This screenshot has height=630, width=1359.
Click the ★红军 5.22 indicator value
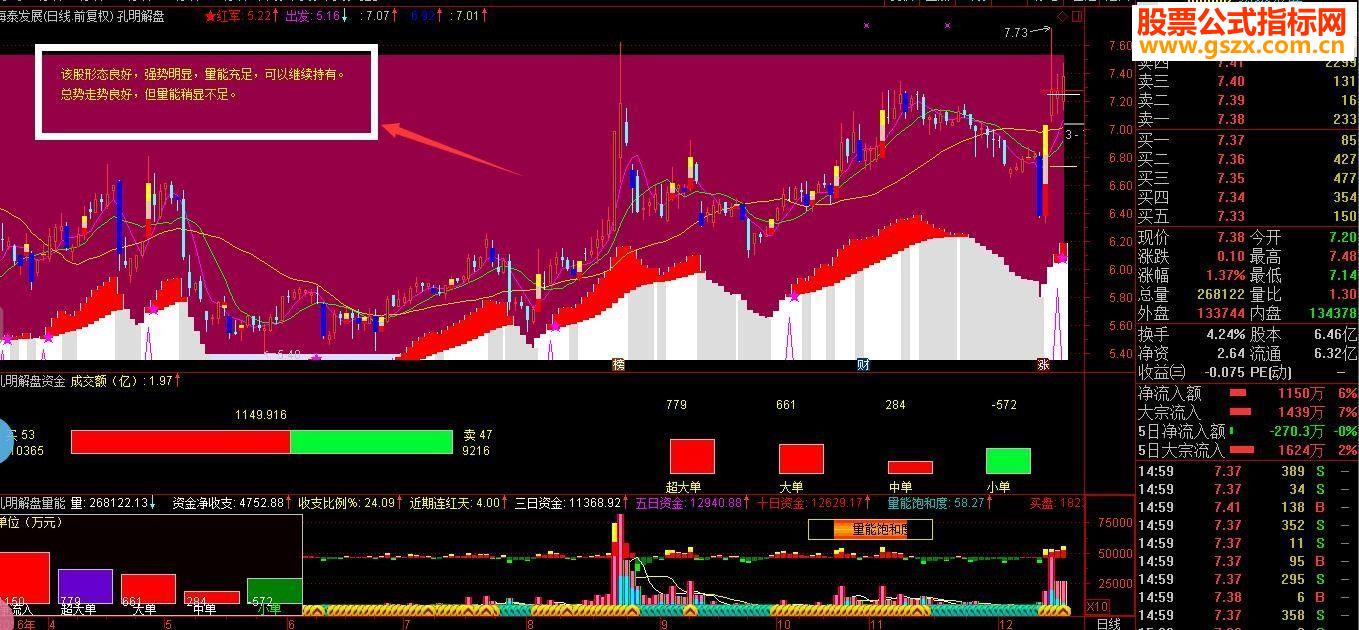tap(240, 16)
